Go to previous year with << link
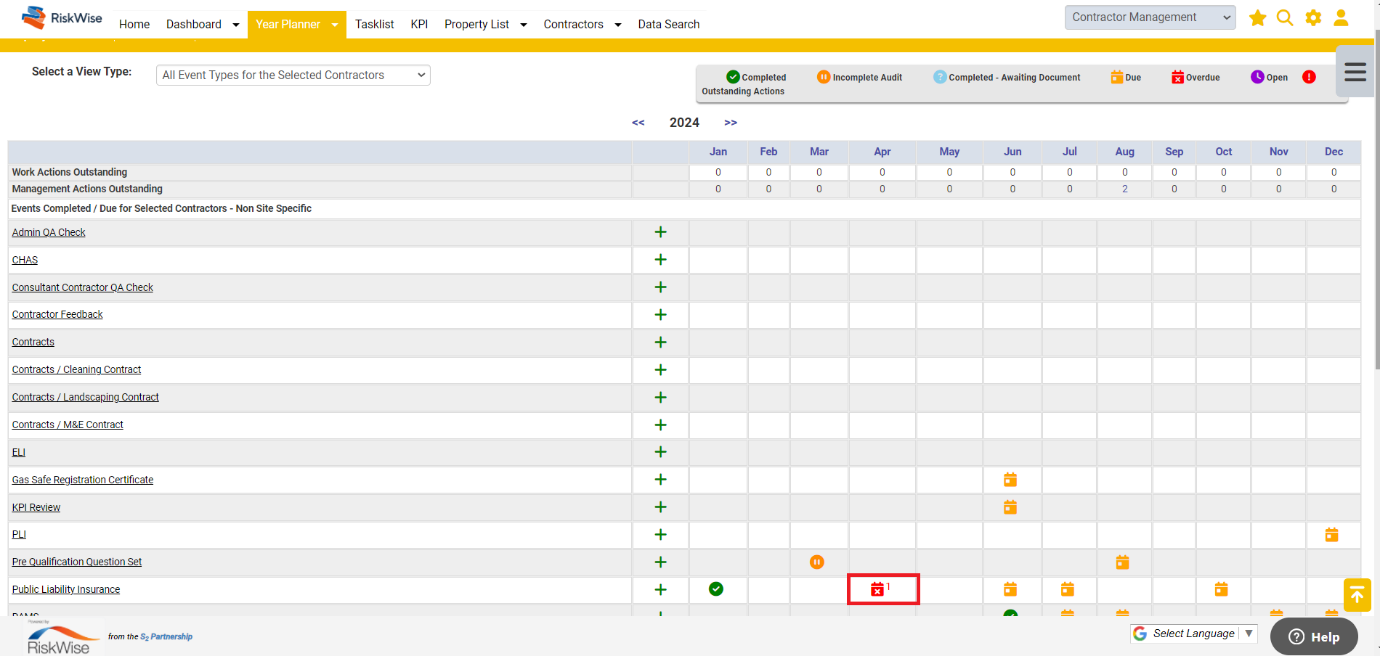The width and height of the screenshot is (1380, 656). click(638, 123)
